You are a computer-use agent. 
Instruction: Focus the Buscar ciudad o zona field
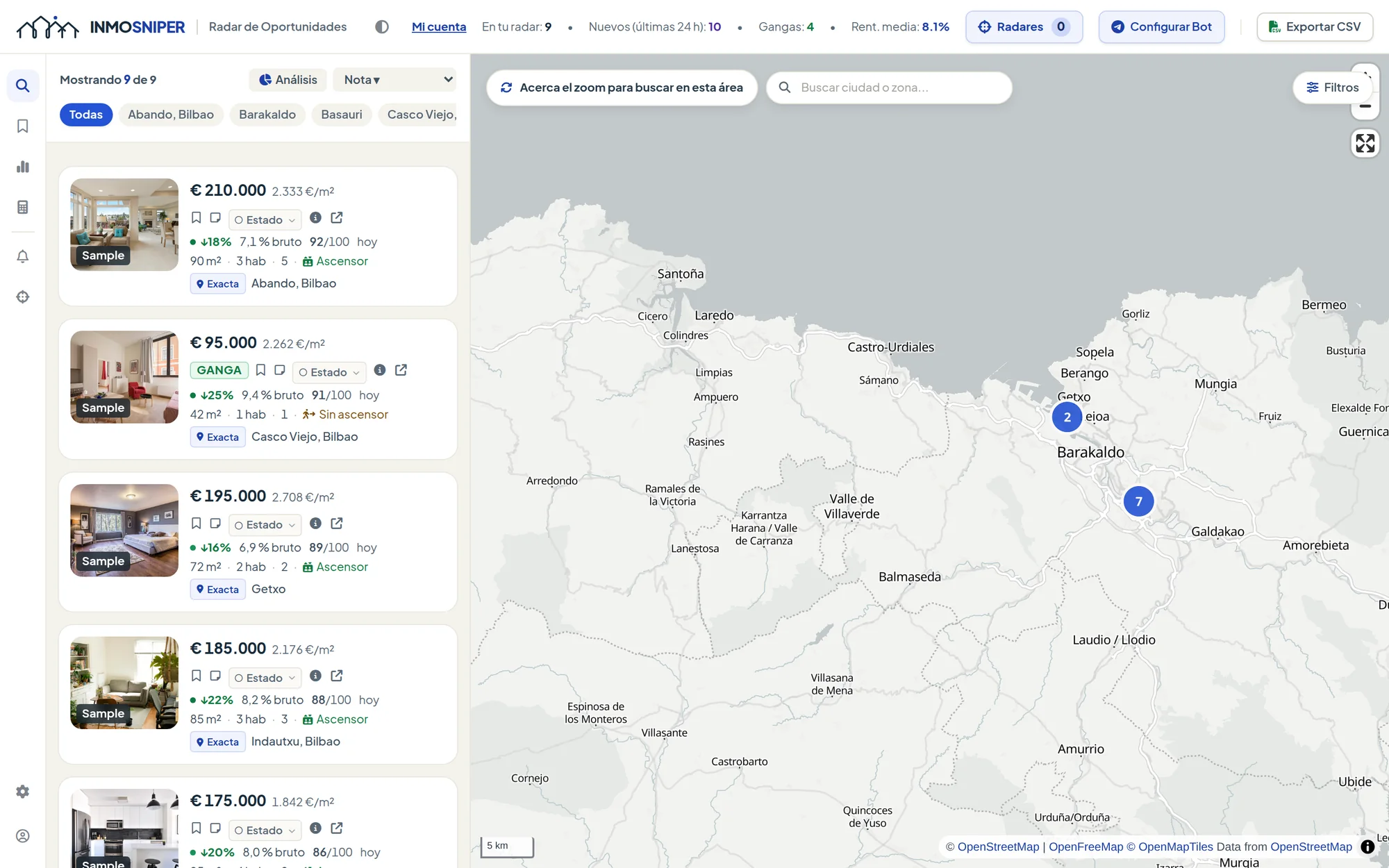[x=889, y=87]
